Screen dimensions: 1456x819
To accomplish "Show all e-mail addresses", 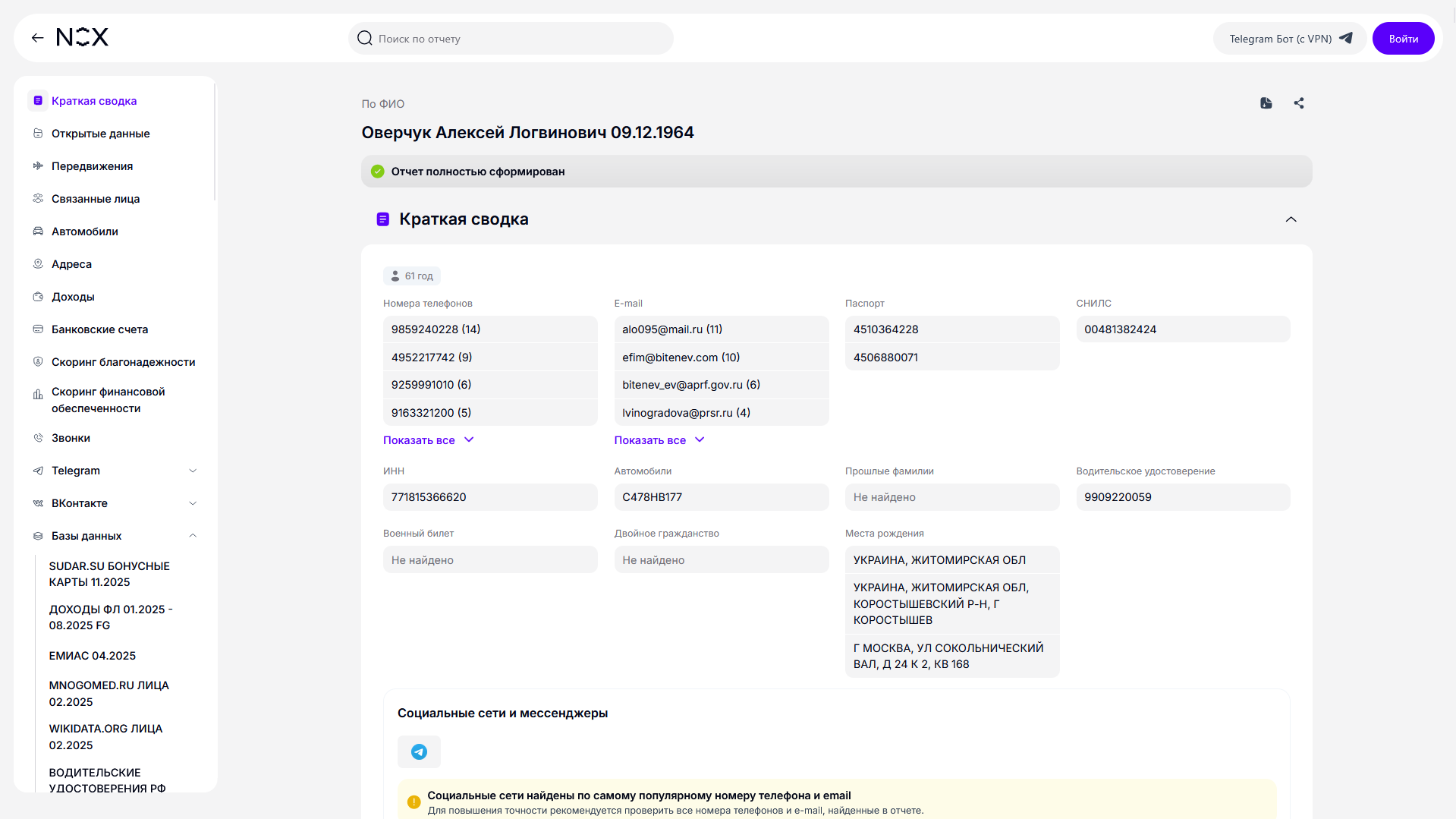I will click(x=659, y=440).
